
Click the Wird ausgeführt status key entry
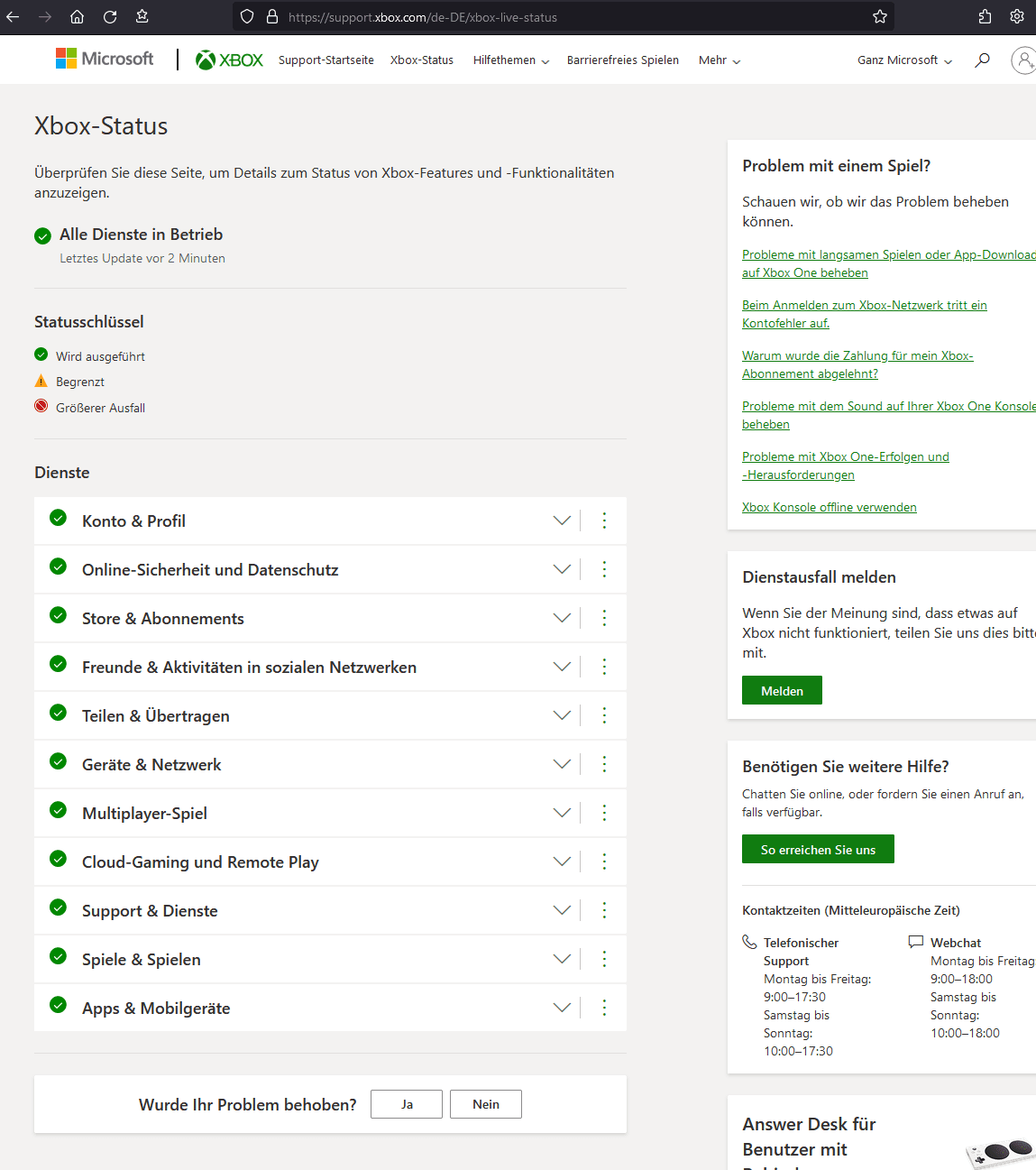tap(100, 356)
